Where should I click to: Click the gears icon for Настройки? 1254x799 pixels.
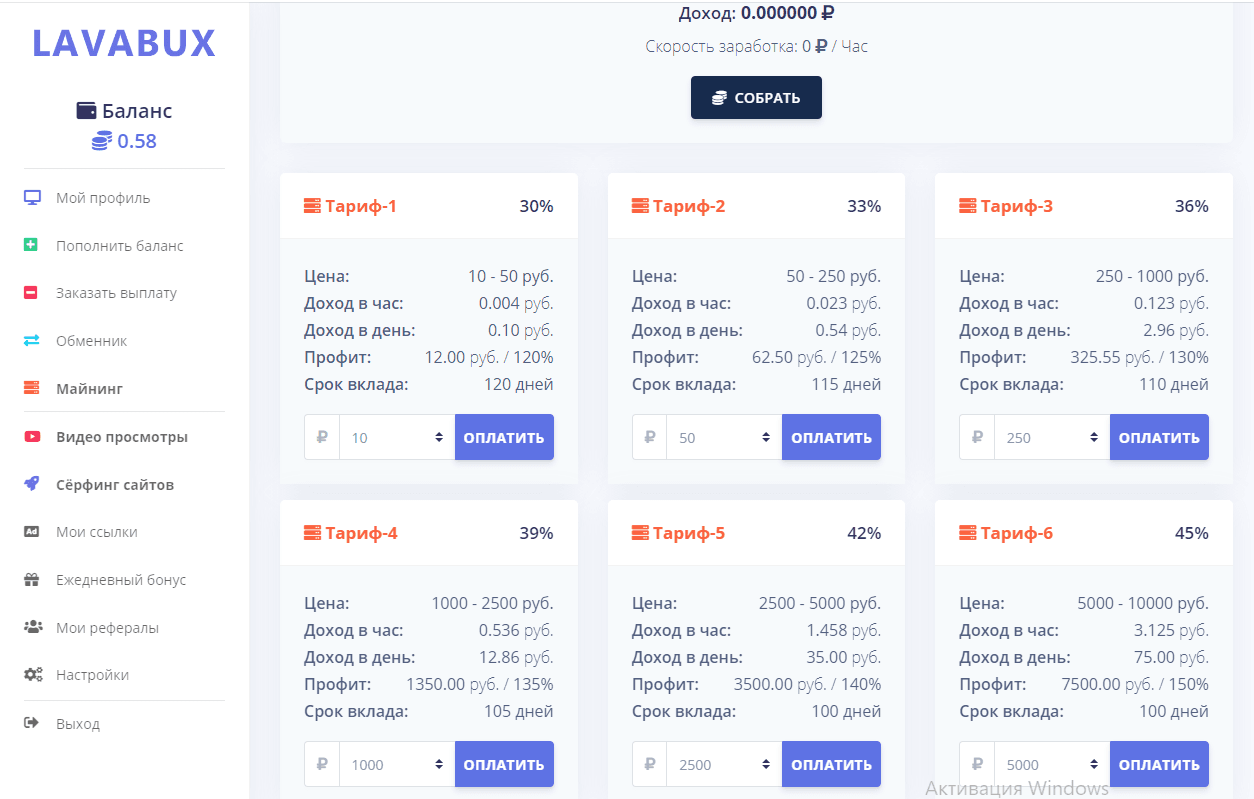click(33, 675)
